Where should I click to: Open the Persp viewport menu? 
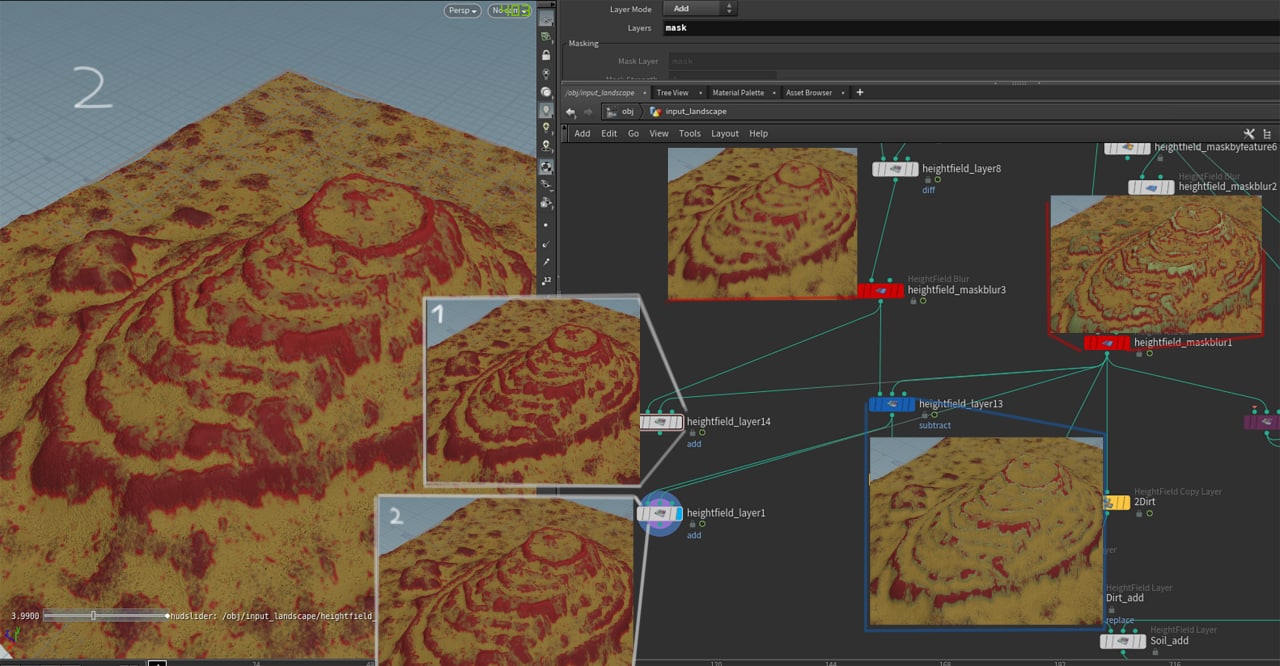[x=463, y=11]
